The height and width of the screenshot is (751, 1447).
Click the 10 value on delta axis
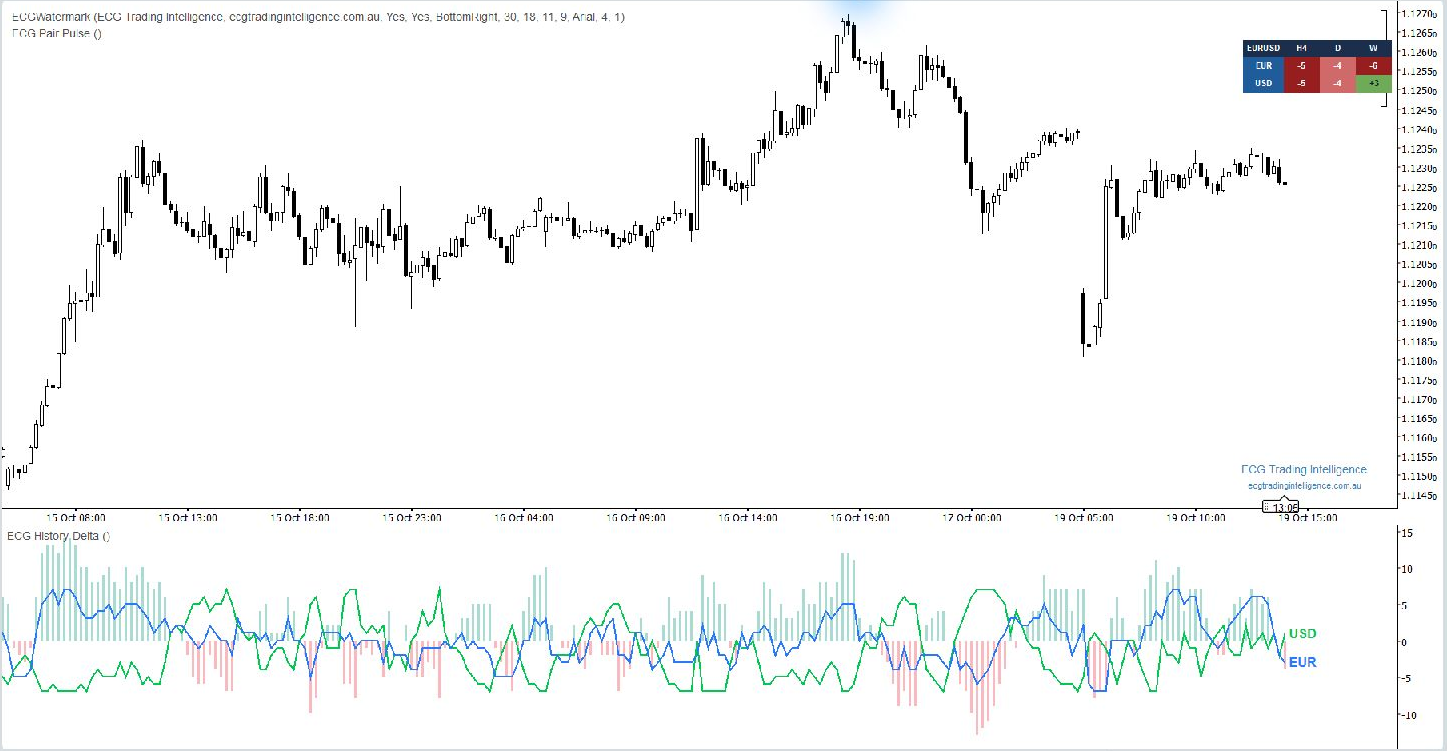point(1405,569)
